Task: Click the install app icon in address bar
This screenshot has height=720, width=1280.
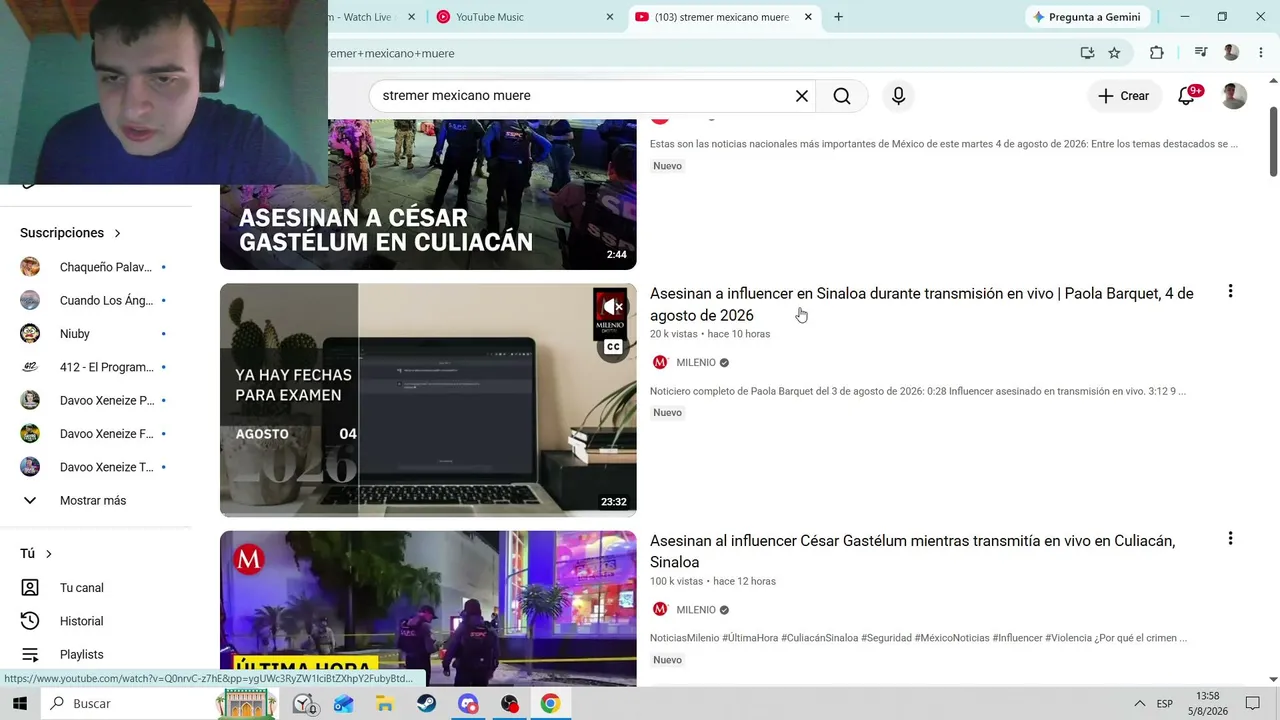Action: (1087, 53)
